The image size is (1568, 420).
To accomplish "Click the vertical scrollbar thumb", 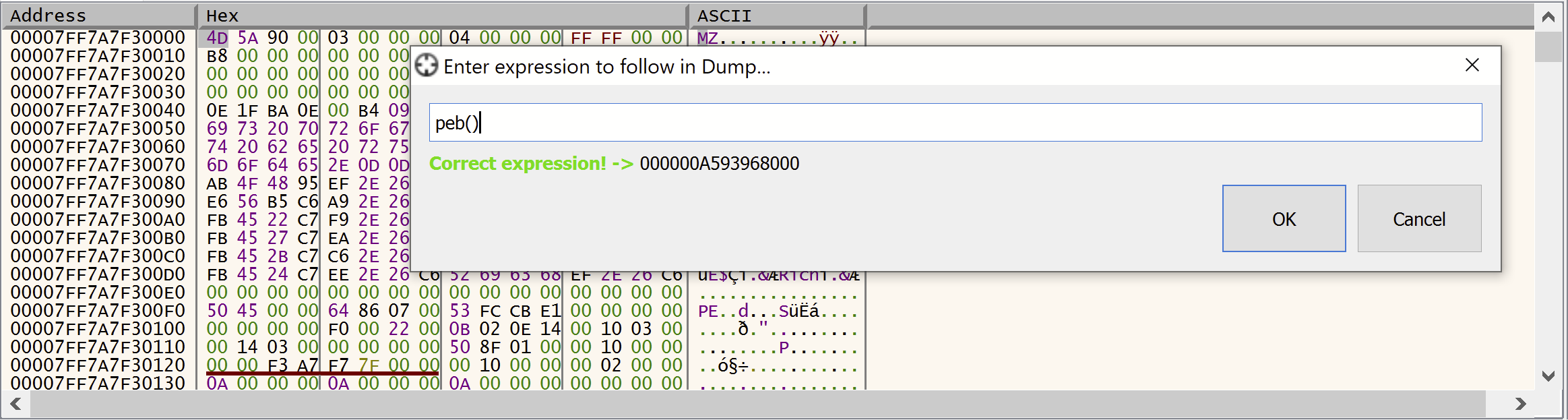I will tap(1548, 47).
